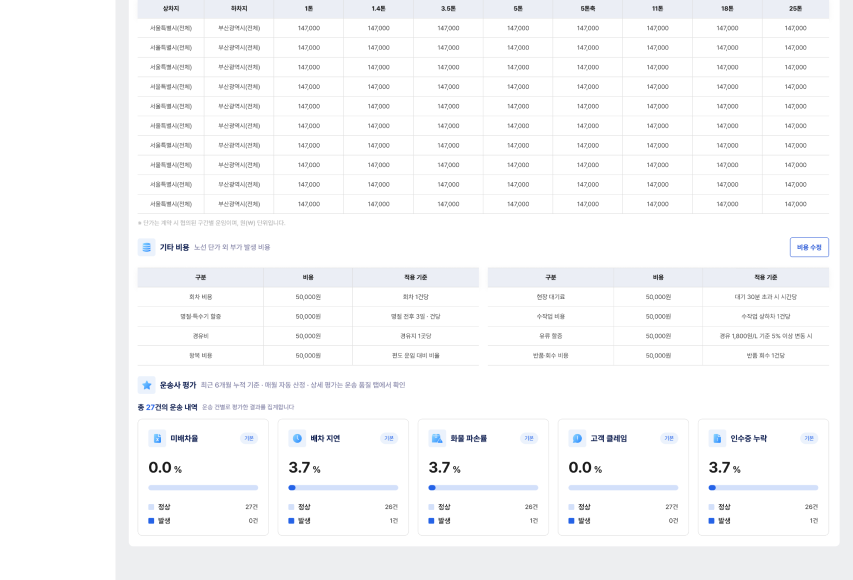Click the 기본 badge on 미배차율 card
Screen dimensions: 853x580
[x=249, y=439]
